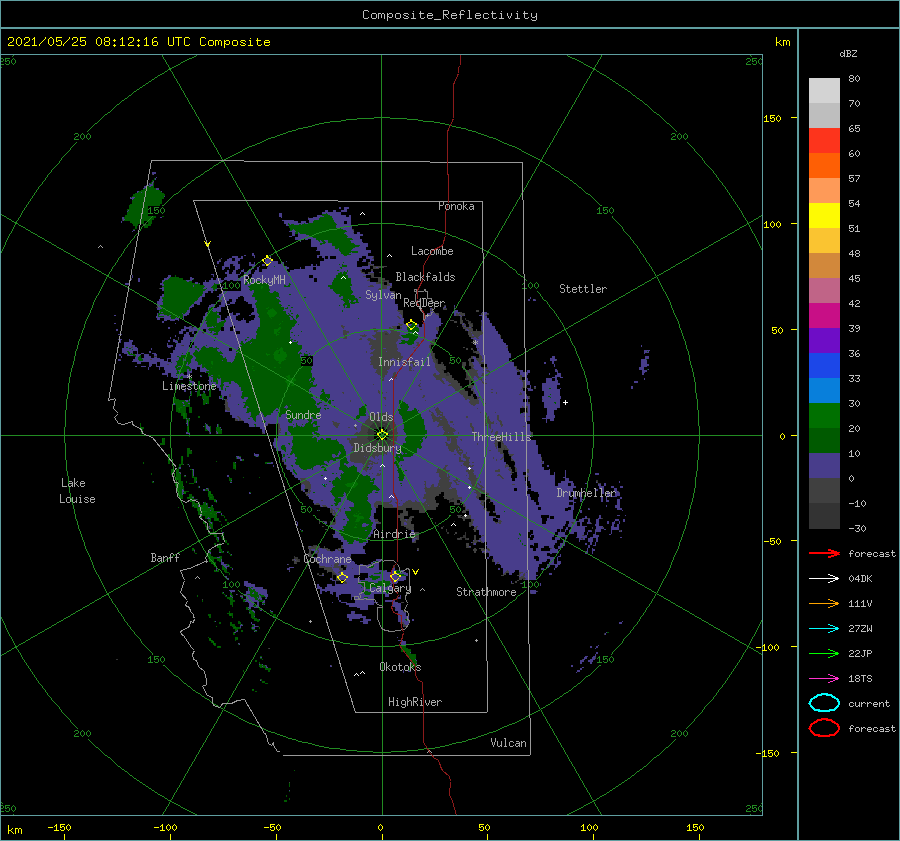The image size is (900, 841).
Task: Click the Didsbury label
Action: [x=378, y=448]
